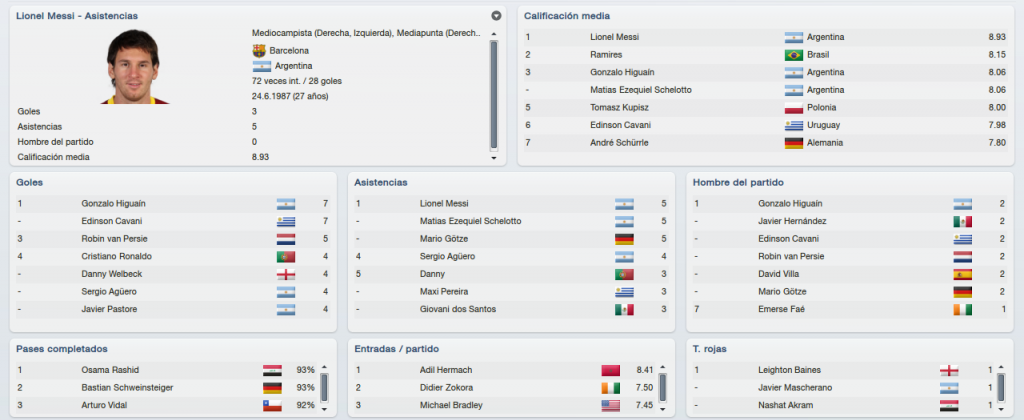The width and height of the screenshot is (1024, 420).
Task: Click the Calificación media panel header
Action: click(x=567, y=16)
